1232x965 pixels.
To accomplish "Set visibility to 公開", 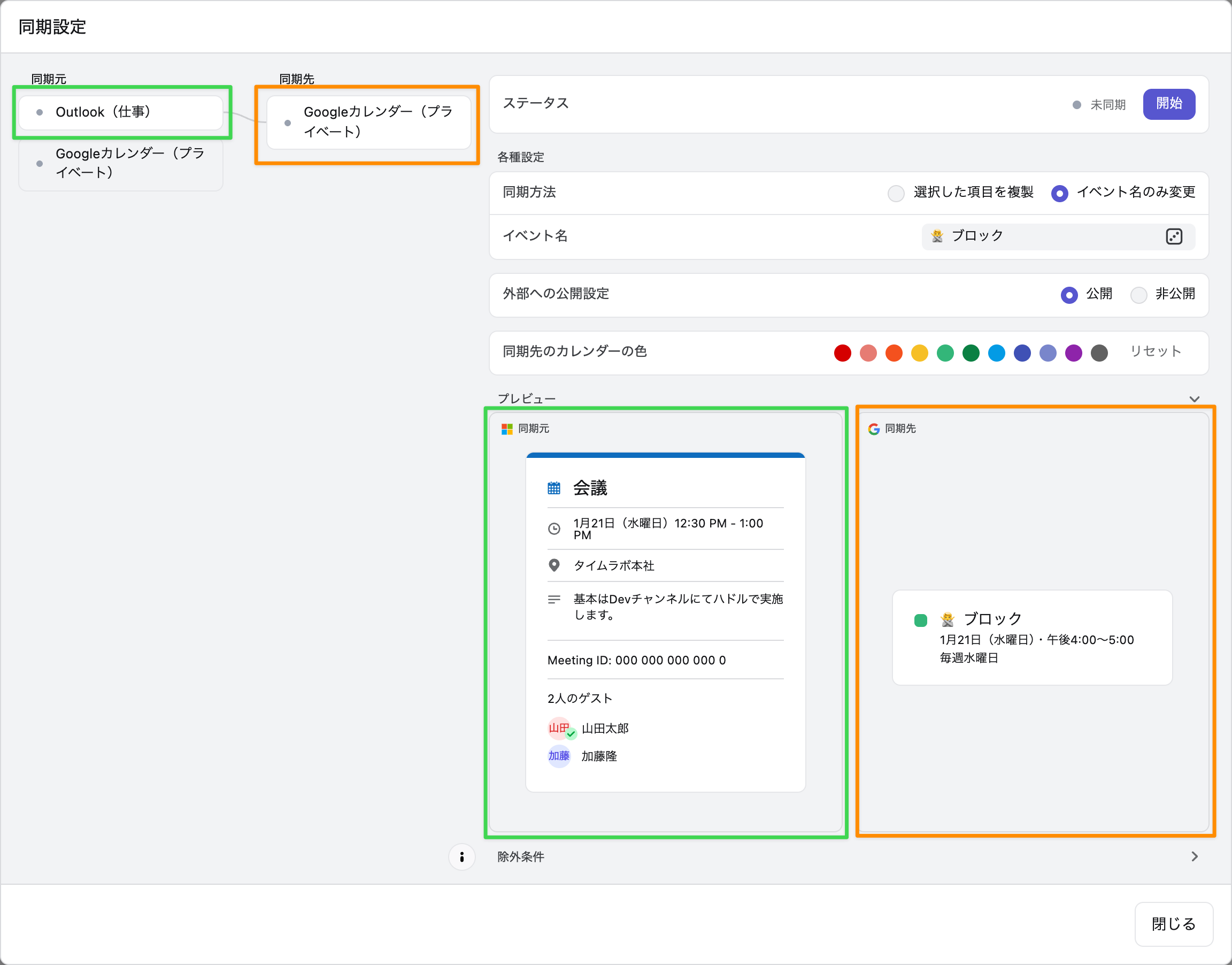I will (x=1069, y=295).
